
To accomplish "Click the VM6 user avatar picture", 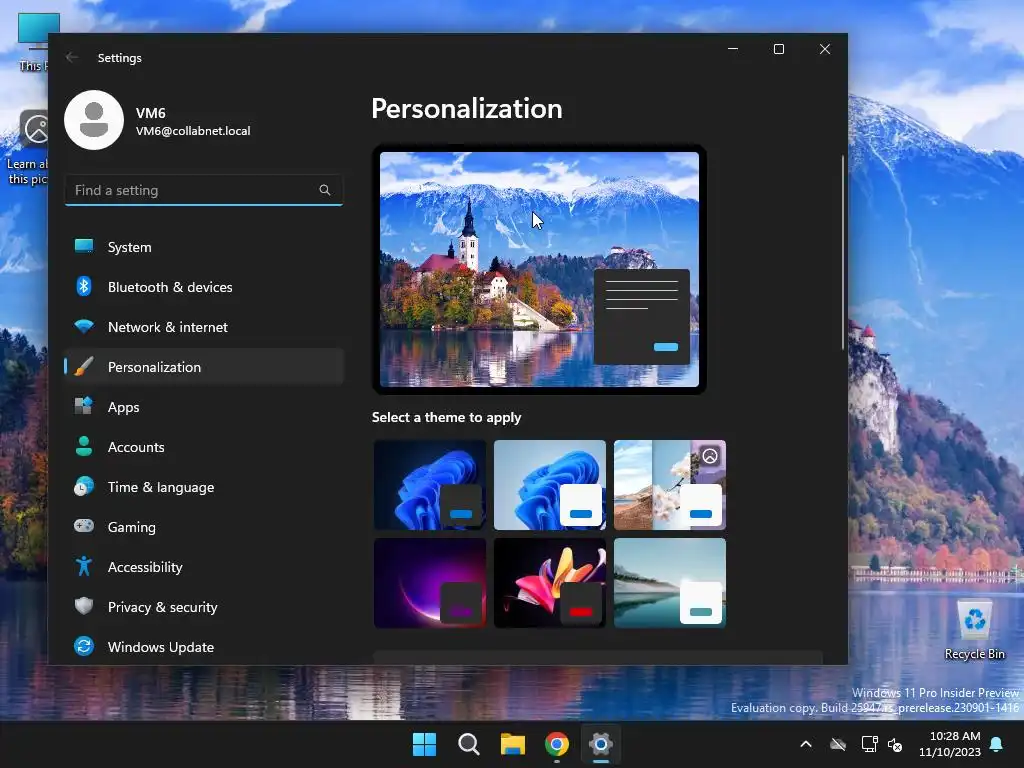I will pos(94,120).
